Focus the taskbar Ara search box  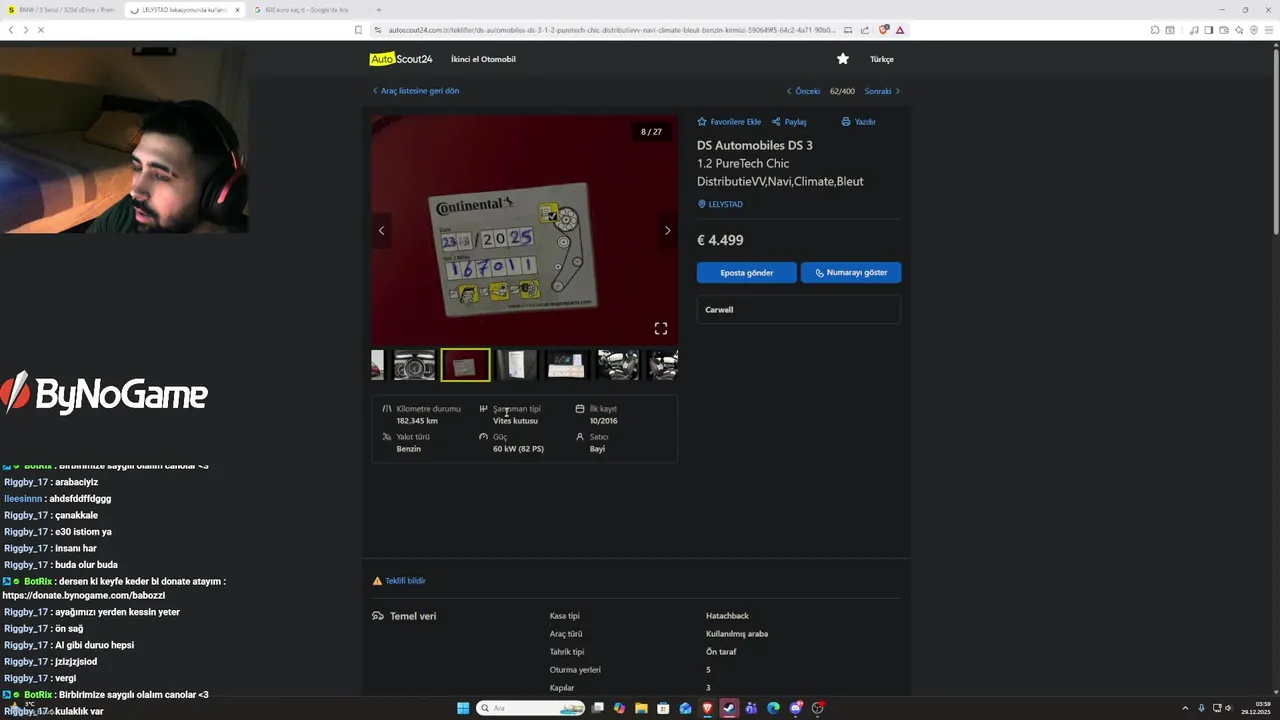click(x=531, y=708)
